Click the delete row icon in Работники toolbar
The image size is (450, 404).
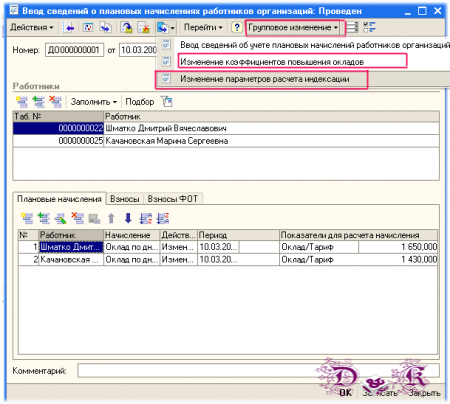[x=55, y=102]
